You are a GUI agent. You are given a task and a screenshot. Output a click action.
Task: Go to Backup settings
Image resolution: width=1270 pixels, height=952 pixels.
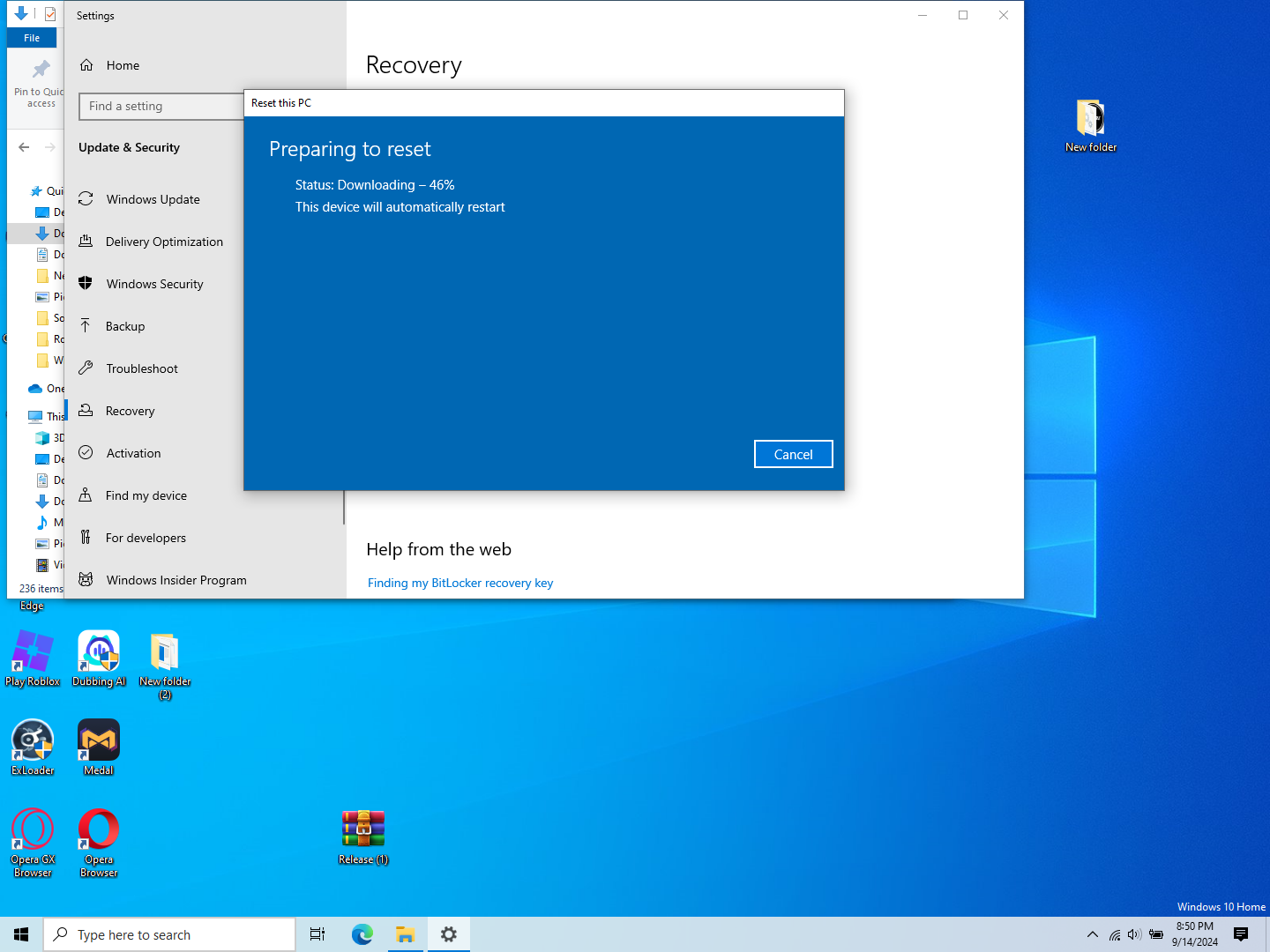click(124, 326)
